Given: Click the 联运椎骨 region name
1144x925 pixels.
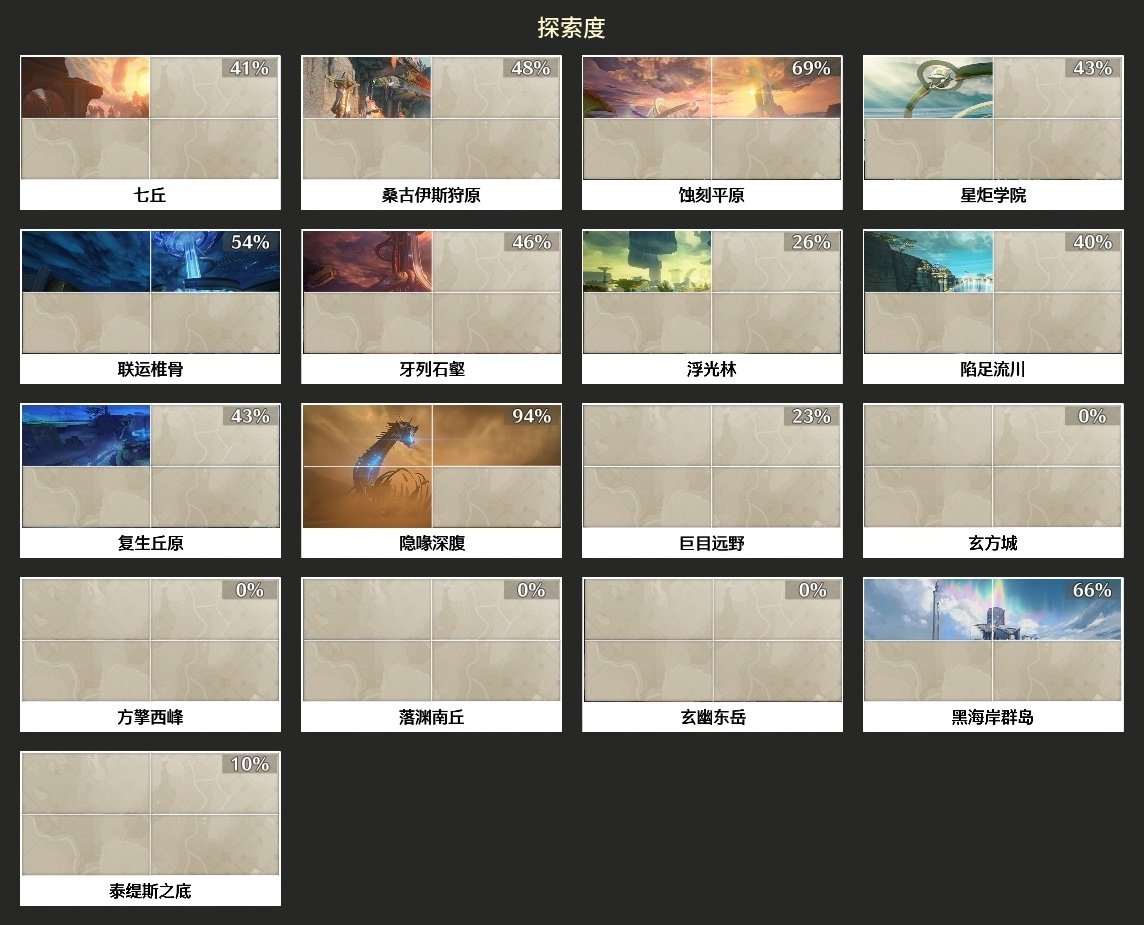Looking at the screenshot, I should (x=150, y=369).
